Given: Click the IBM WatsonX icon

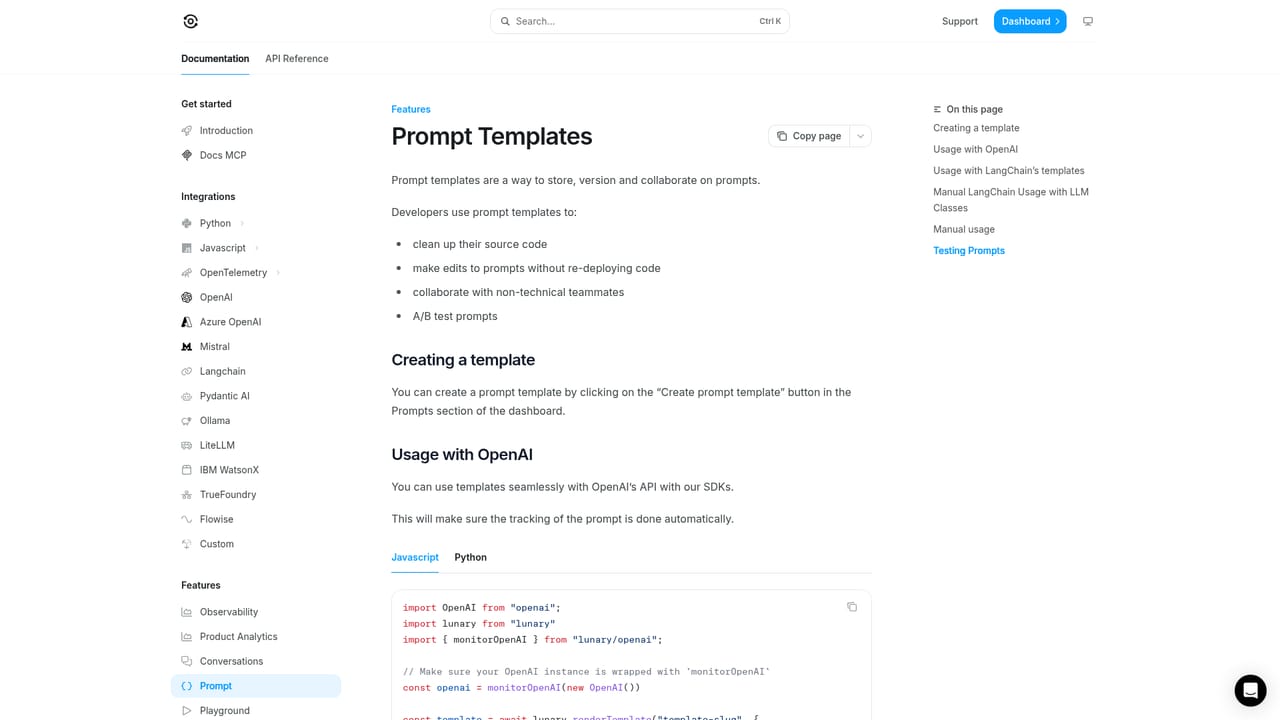Looking at the screenshot, I should 187,470.
